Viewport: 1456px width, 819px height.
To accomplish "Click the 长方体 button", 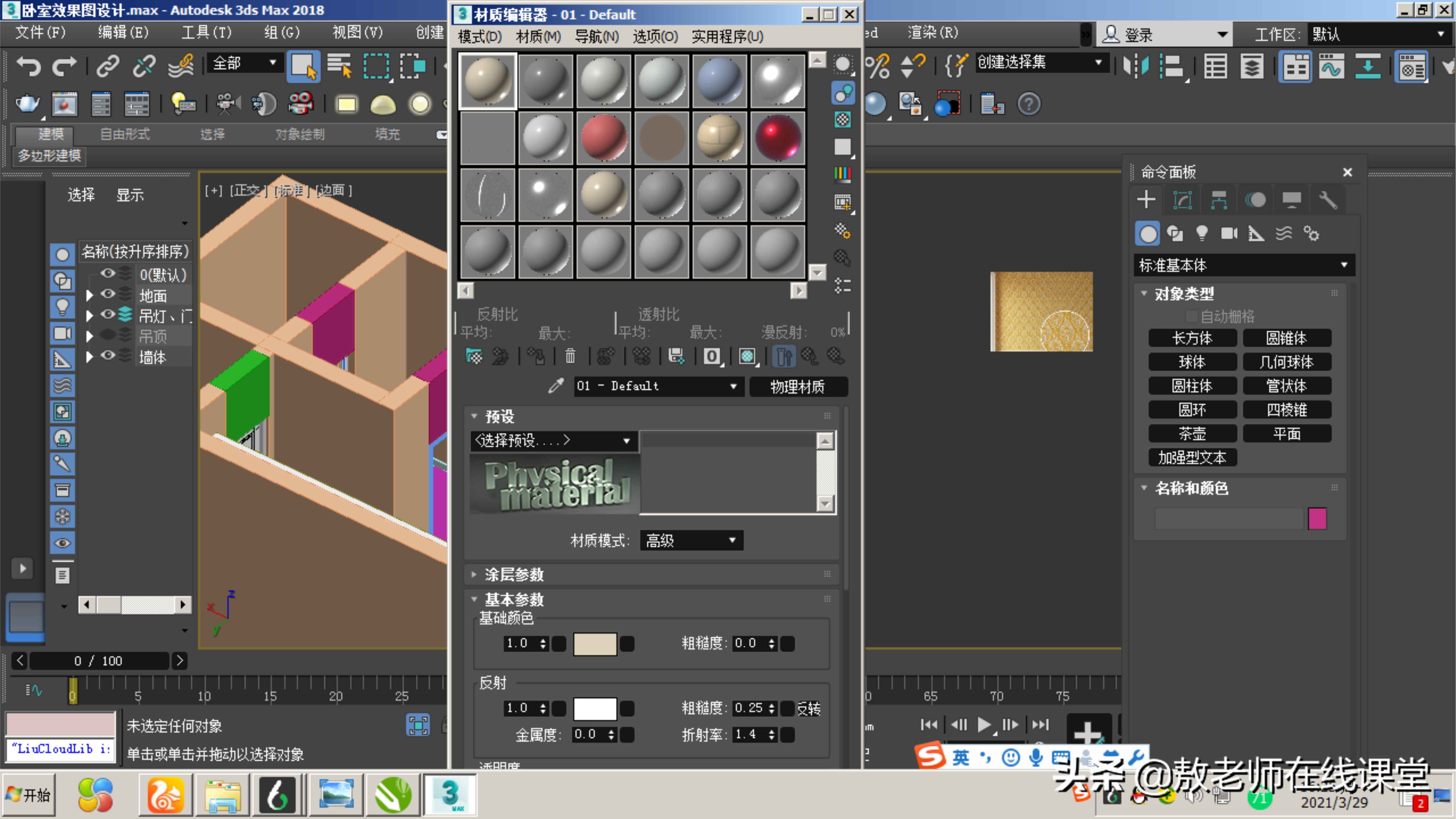I will click(x=1192, y=338).
